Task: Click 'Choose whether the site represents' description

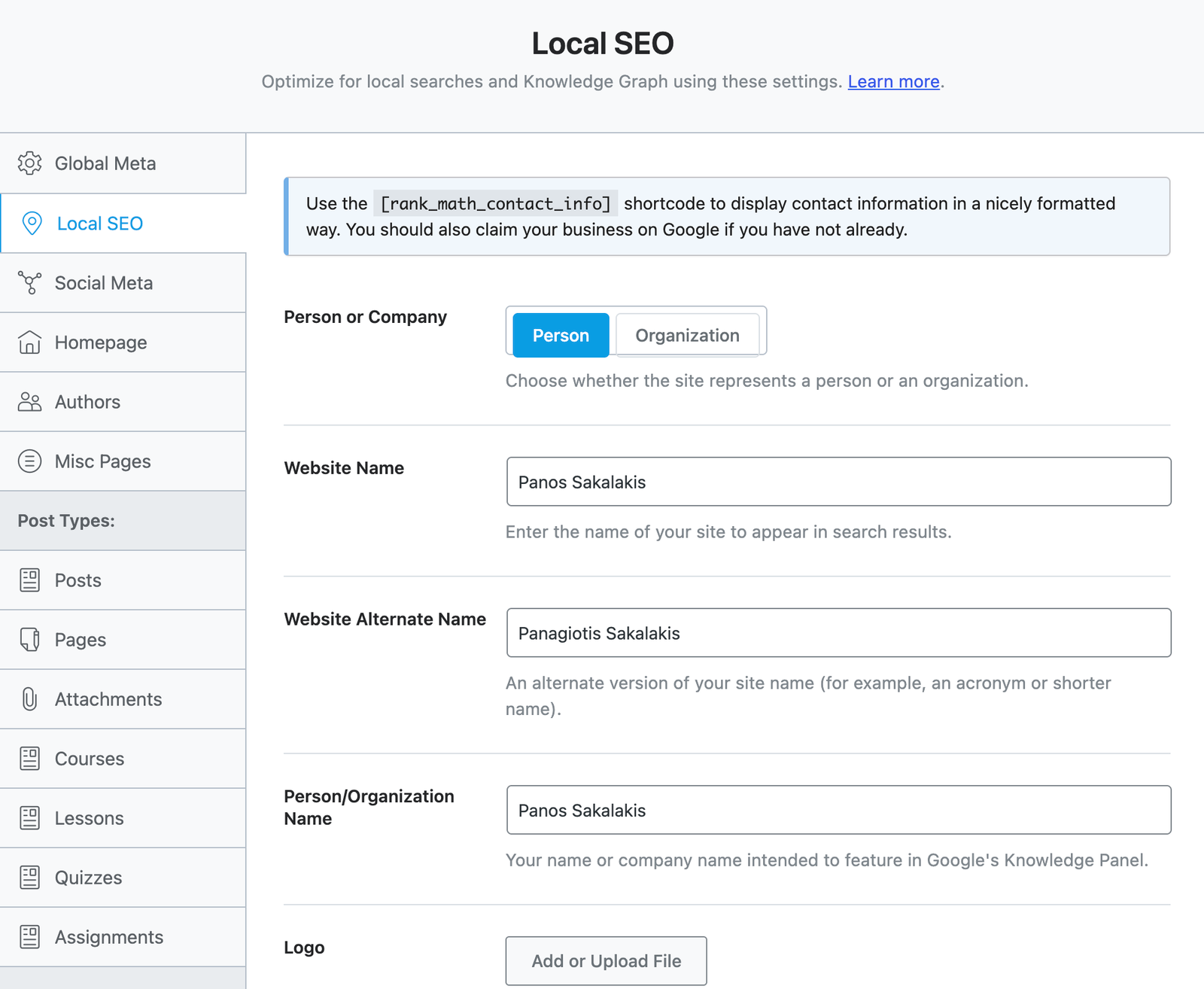Action: point(767,381)
